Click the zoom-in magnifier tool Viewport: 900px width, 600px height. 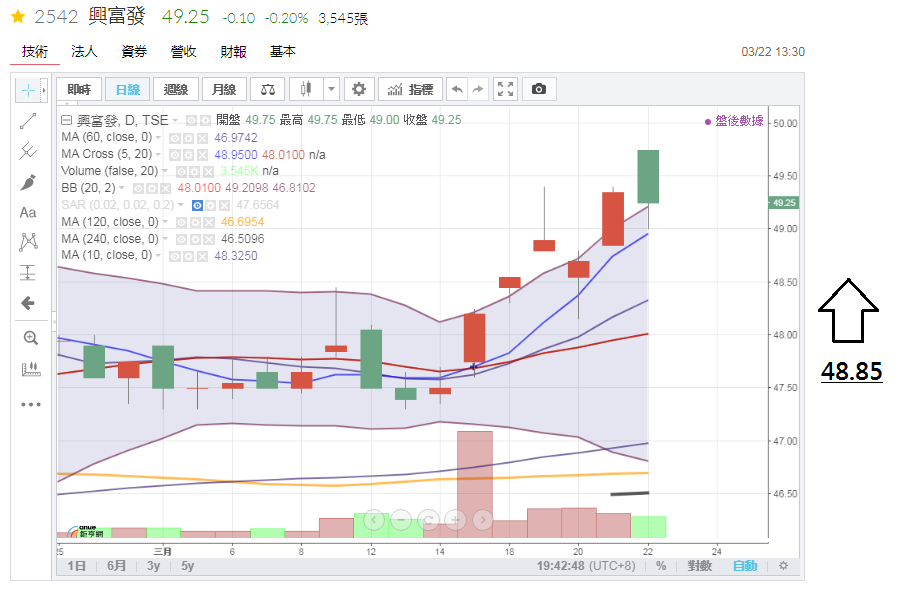click(x=30, y=338)
